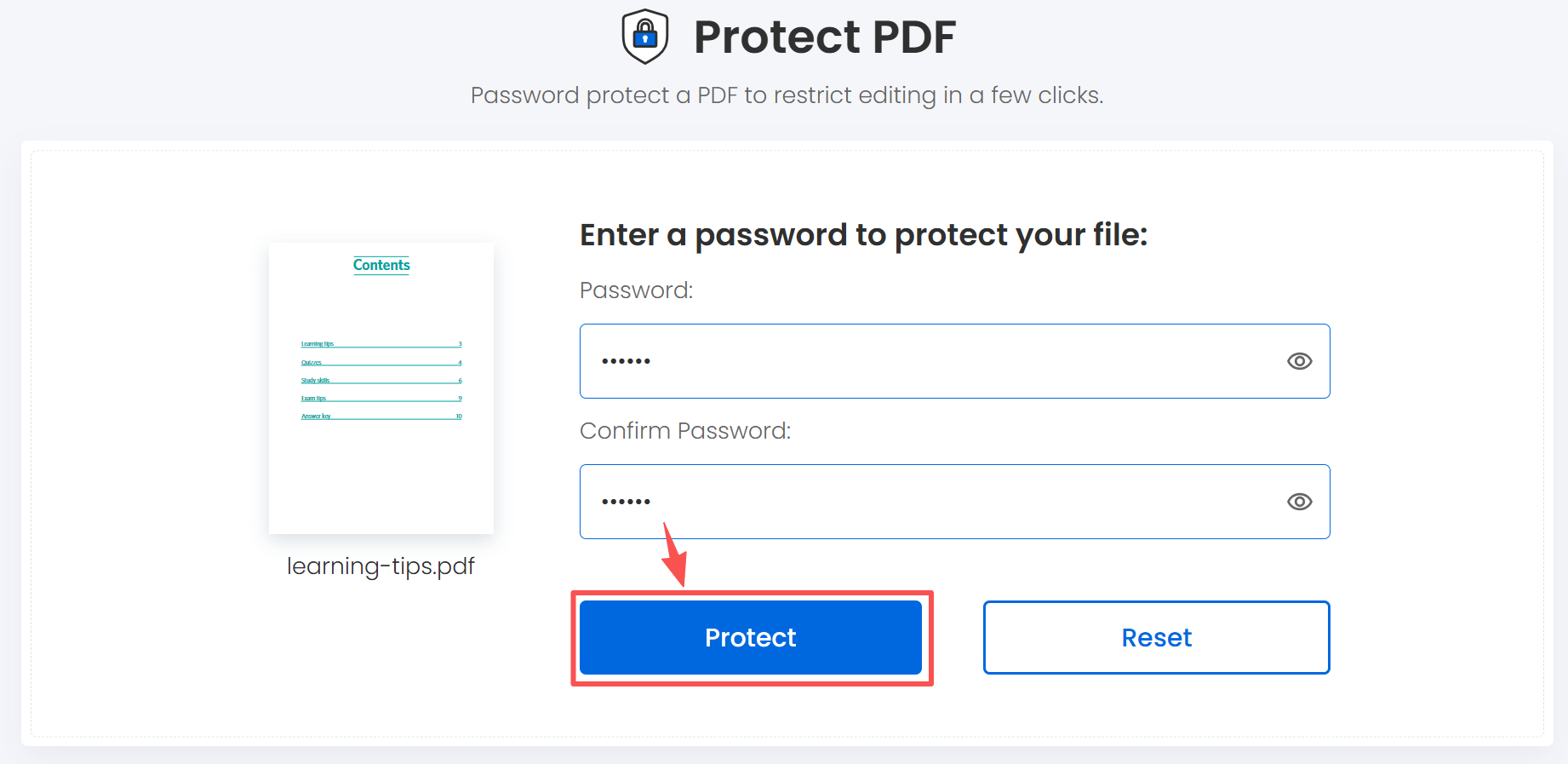Viewport: 1568px width, 764px height.
Task: Click the learning-tips.pdf filename label
Action: pyautogui.click(x=381, y=566)
